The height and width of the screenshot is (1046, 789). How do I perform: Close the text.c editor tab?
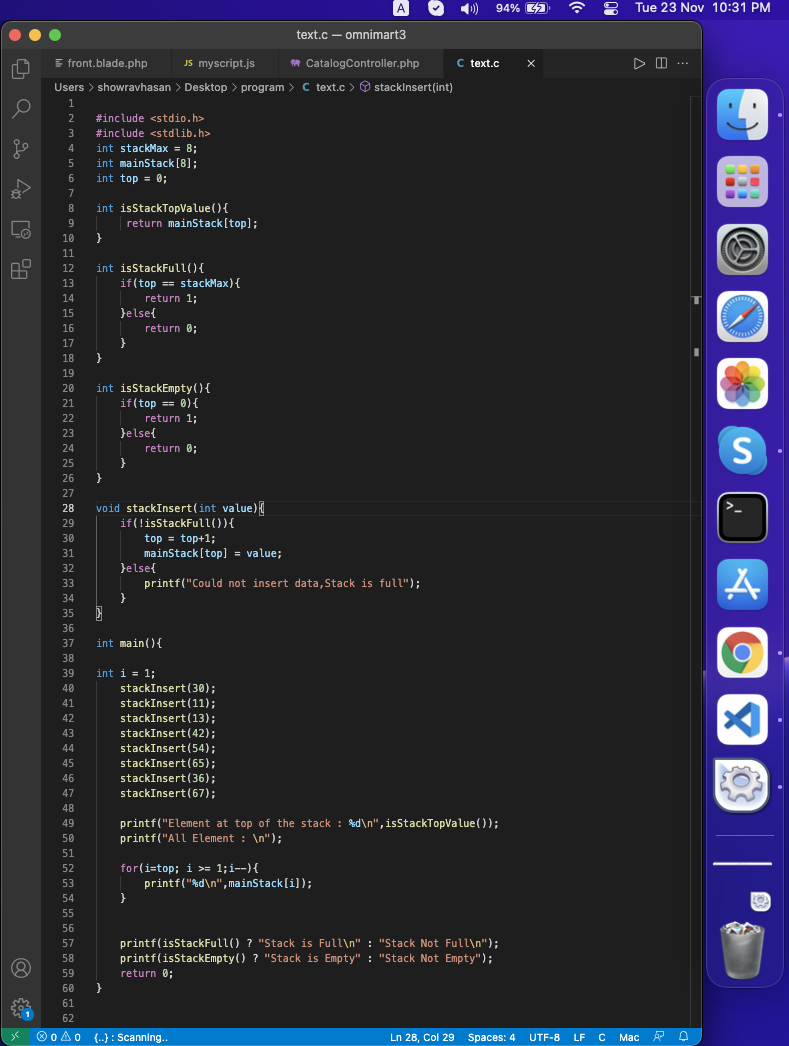[531, 63]
